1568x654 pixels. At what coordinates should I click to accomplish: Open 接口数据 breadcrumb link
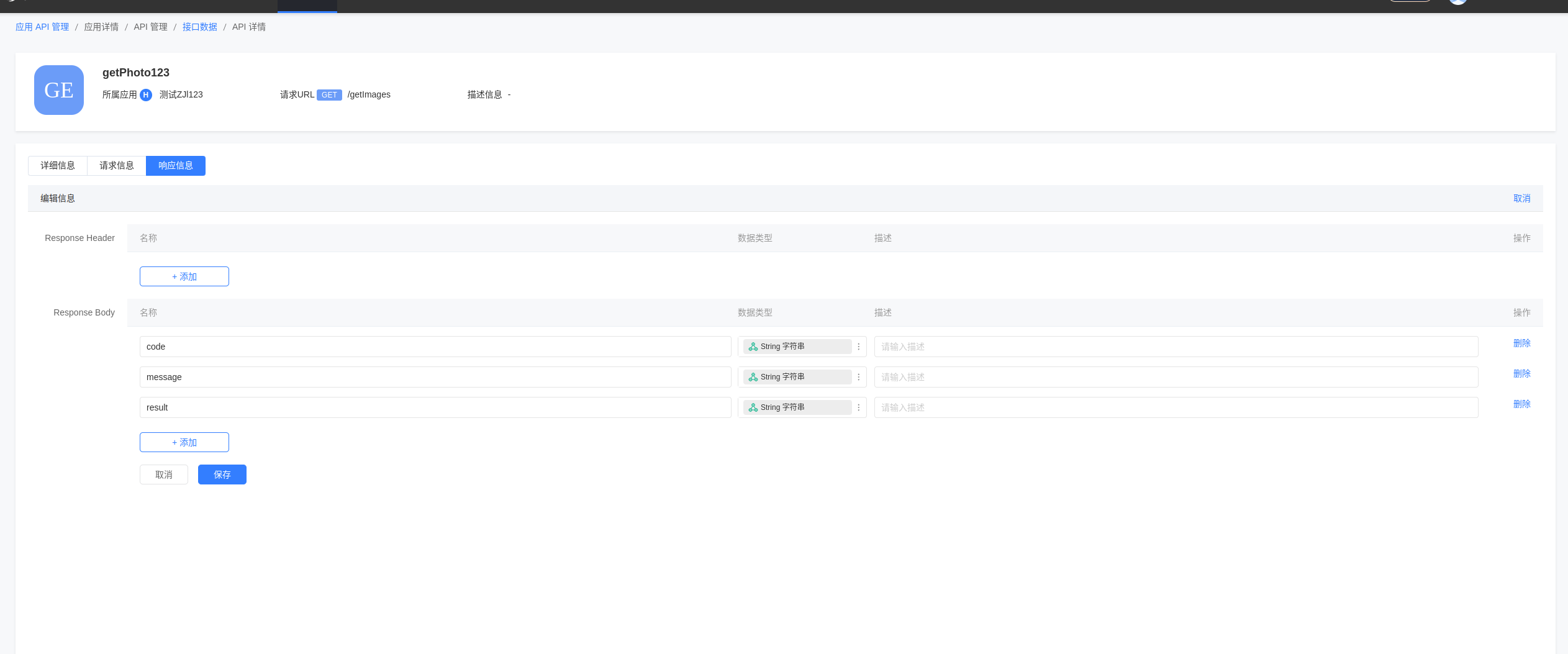coord(200,27)
